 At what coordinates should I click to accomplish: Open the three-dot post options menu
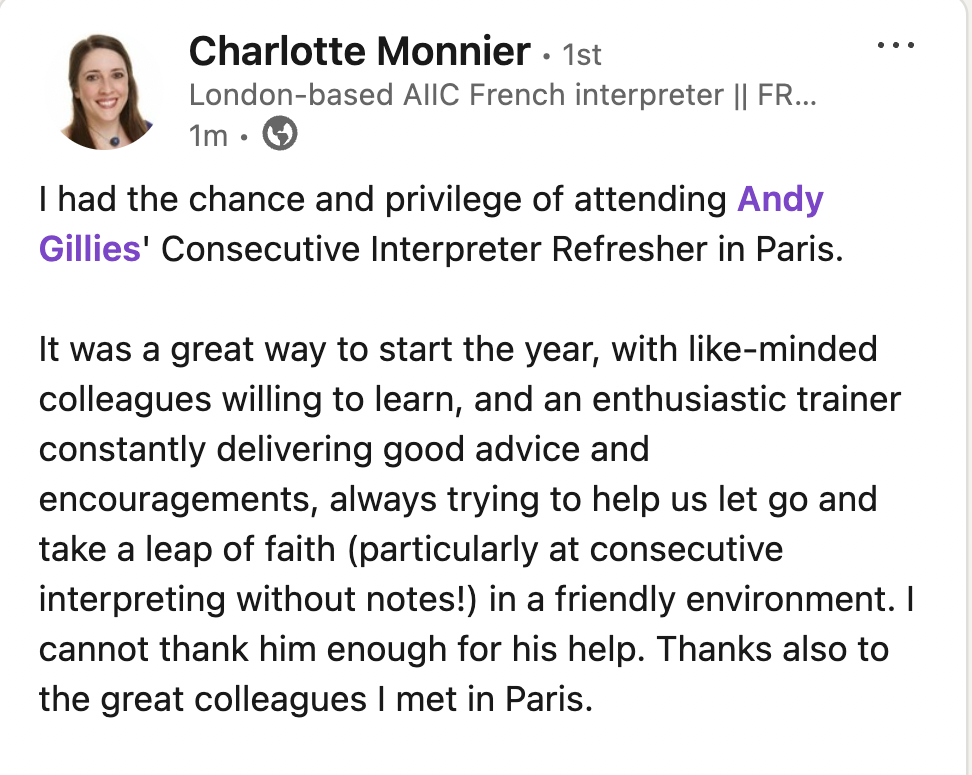tap(894, 47)
